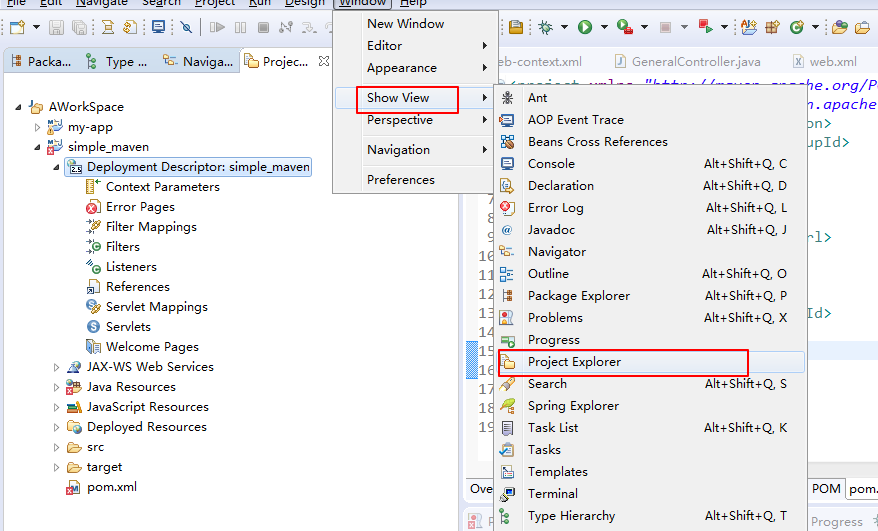Click the Open Console toolbar icon
878x531 pixels.
click(x=158, y=27)
